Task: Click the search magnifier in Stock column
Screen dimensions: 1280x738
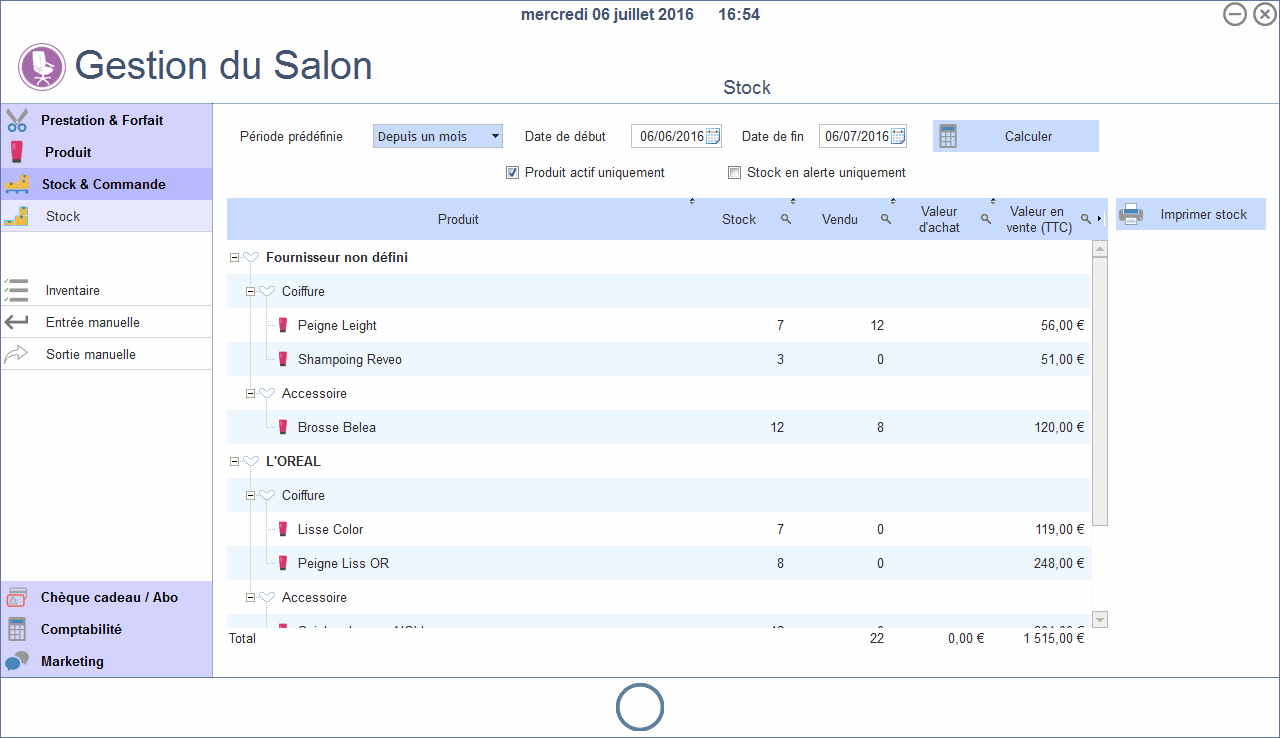Action: tap(786, 219)
